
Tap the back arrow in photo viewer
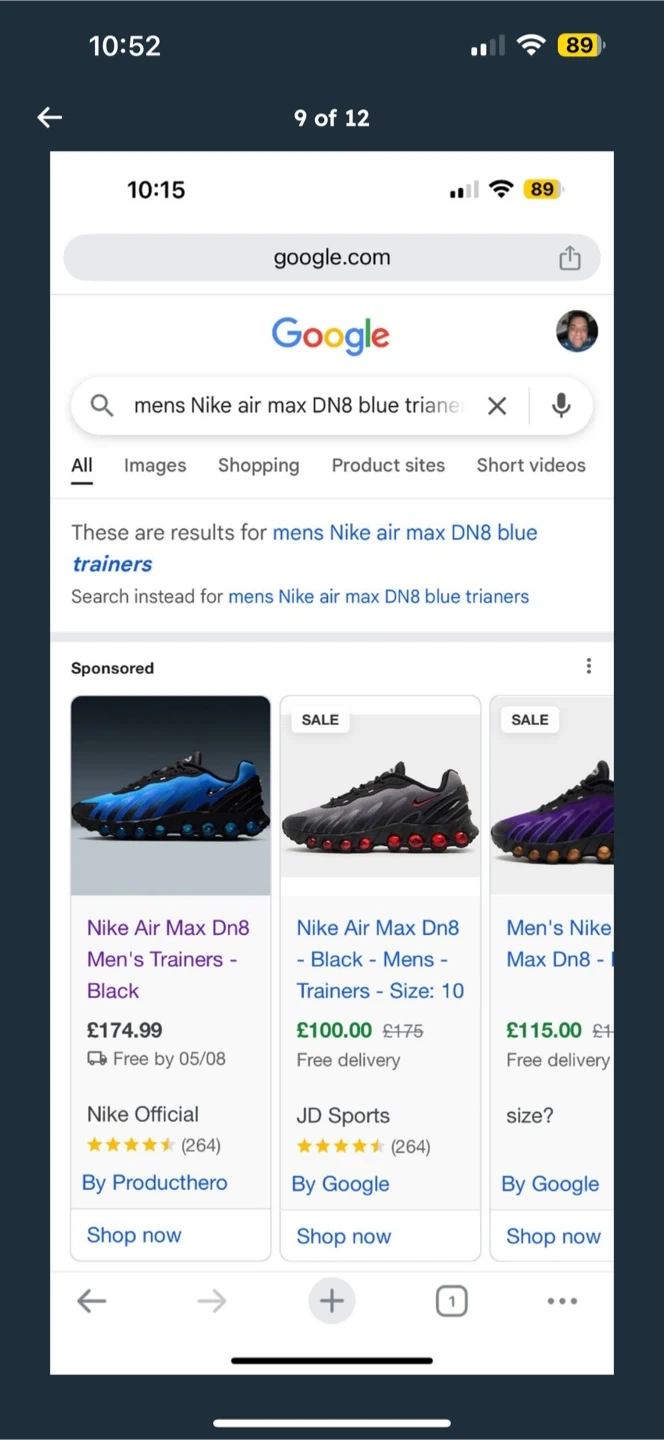(x=50, y=118)
